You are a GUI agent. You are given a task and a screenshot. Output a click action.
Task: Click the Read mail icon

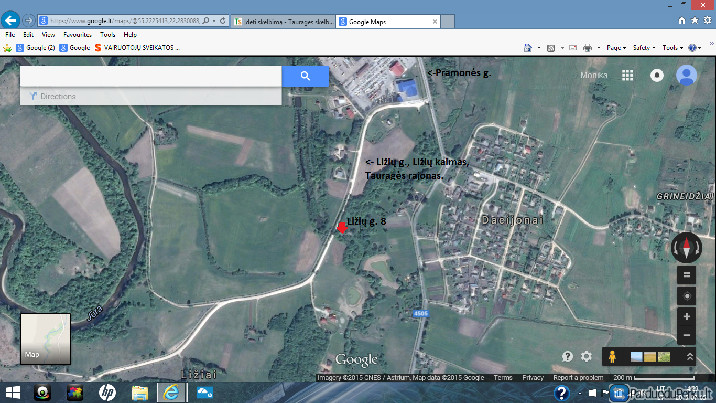coord(573,47)
